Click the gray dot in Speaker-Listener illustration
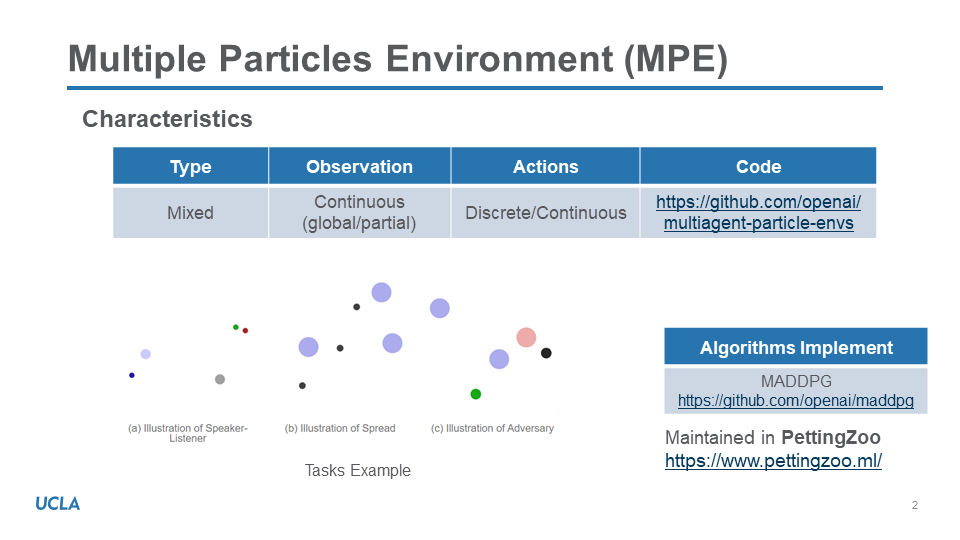 (220, 379)
